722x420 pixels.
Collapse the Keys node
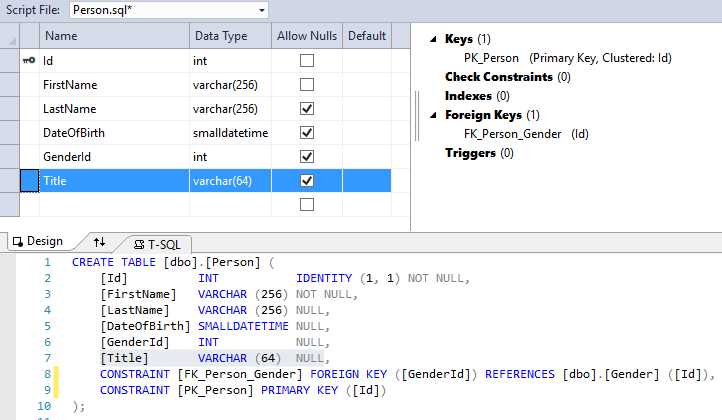click(x=433, y=39)
